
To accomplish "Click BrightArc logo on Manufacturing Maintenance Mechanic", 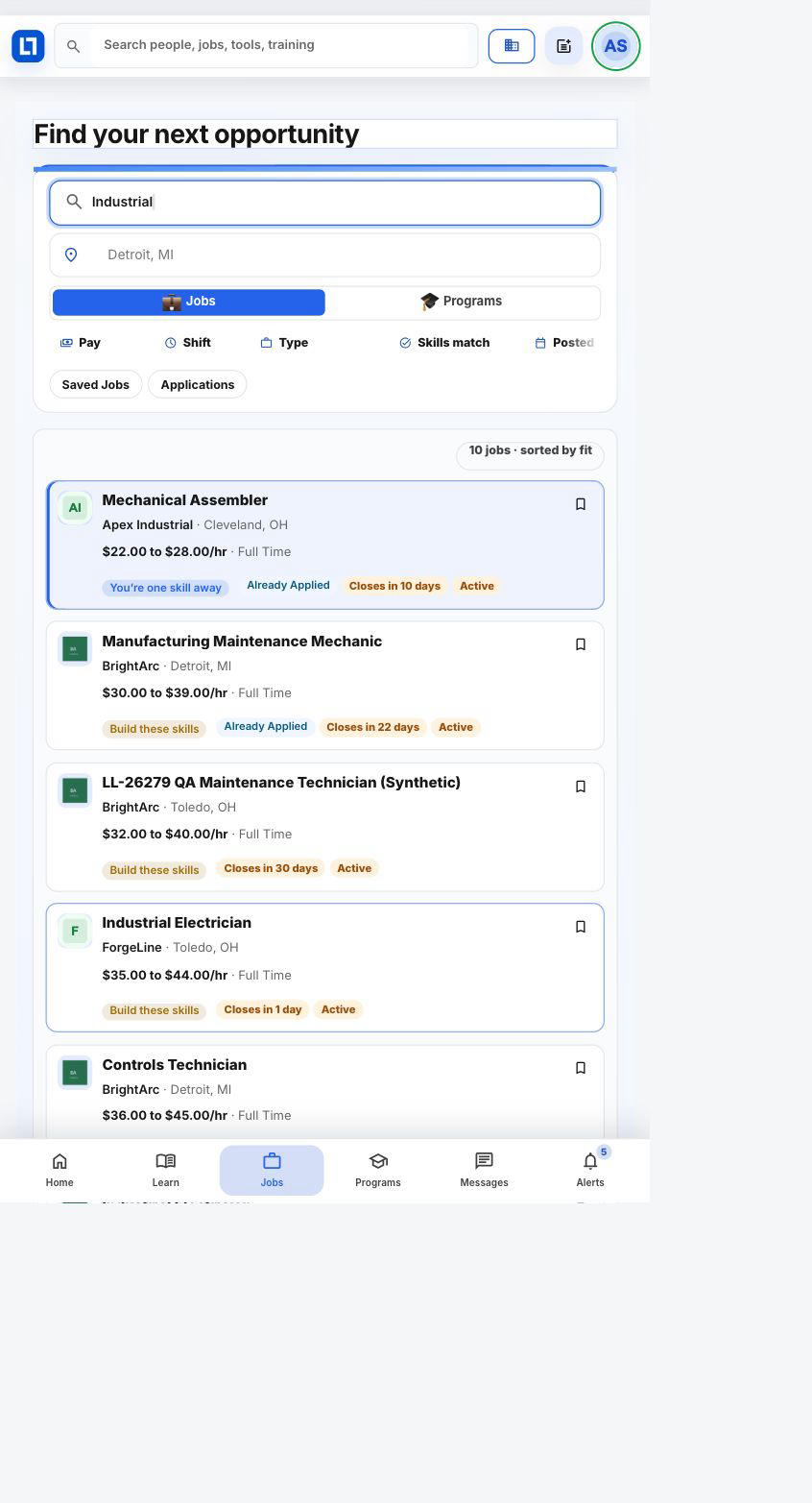I will tap(75, 648).
